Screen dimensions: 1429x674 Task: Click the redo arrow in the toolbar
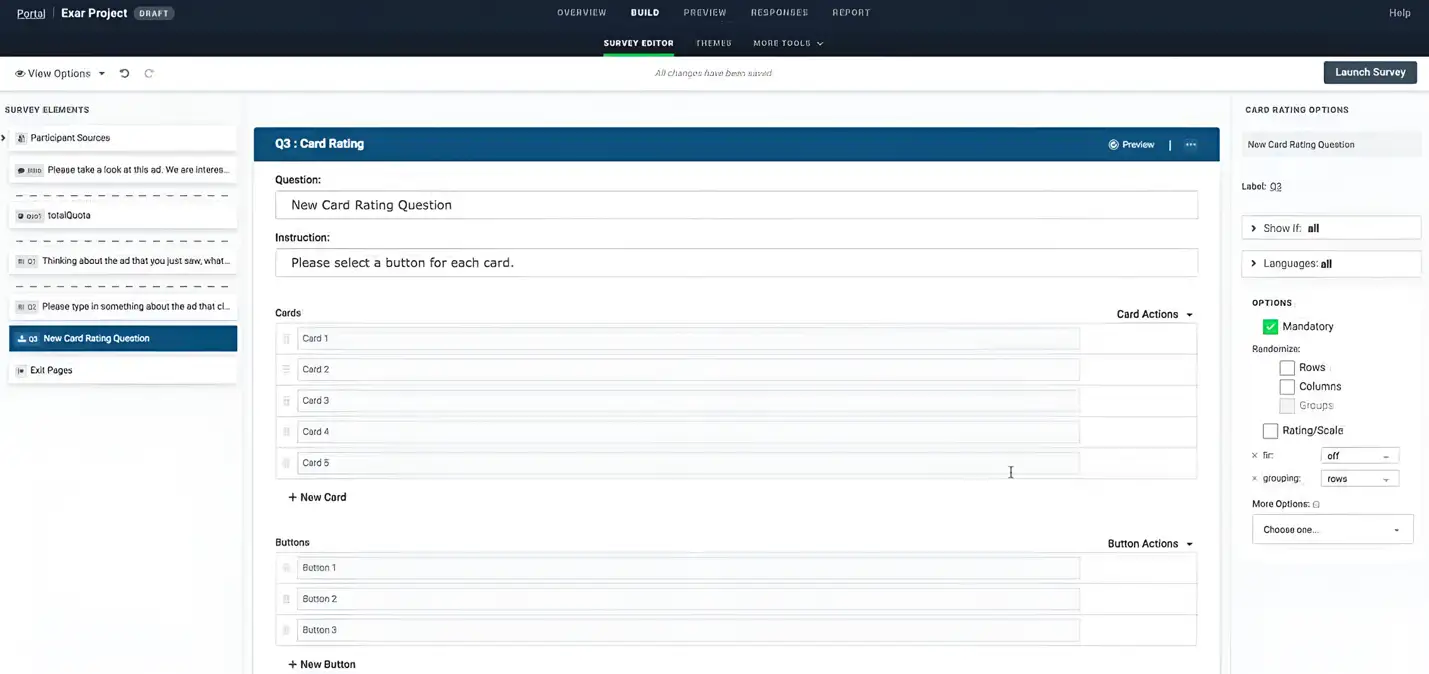tap(148, 72)
